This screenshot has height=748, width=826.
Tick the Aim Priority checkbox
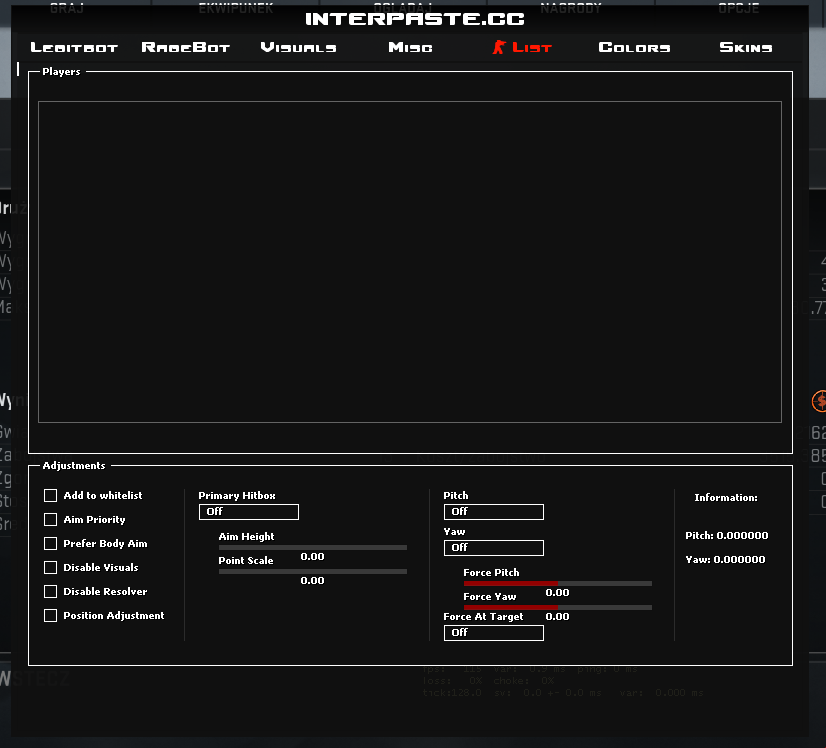(51, 520)
